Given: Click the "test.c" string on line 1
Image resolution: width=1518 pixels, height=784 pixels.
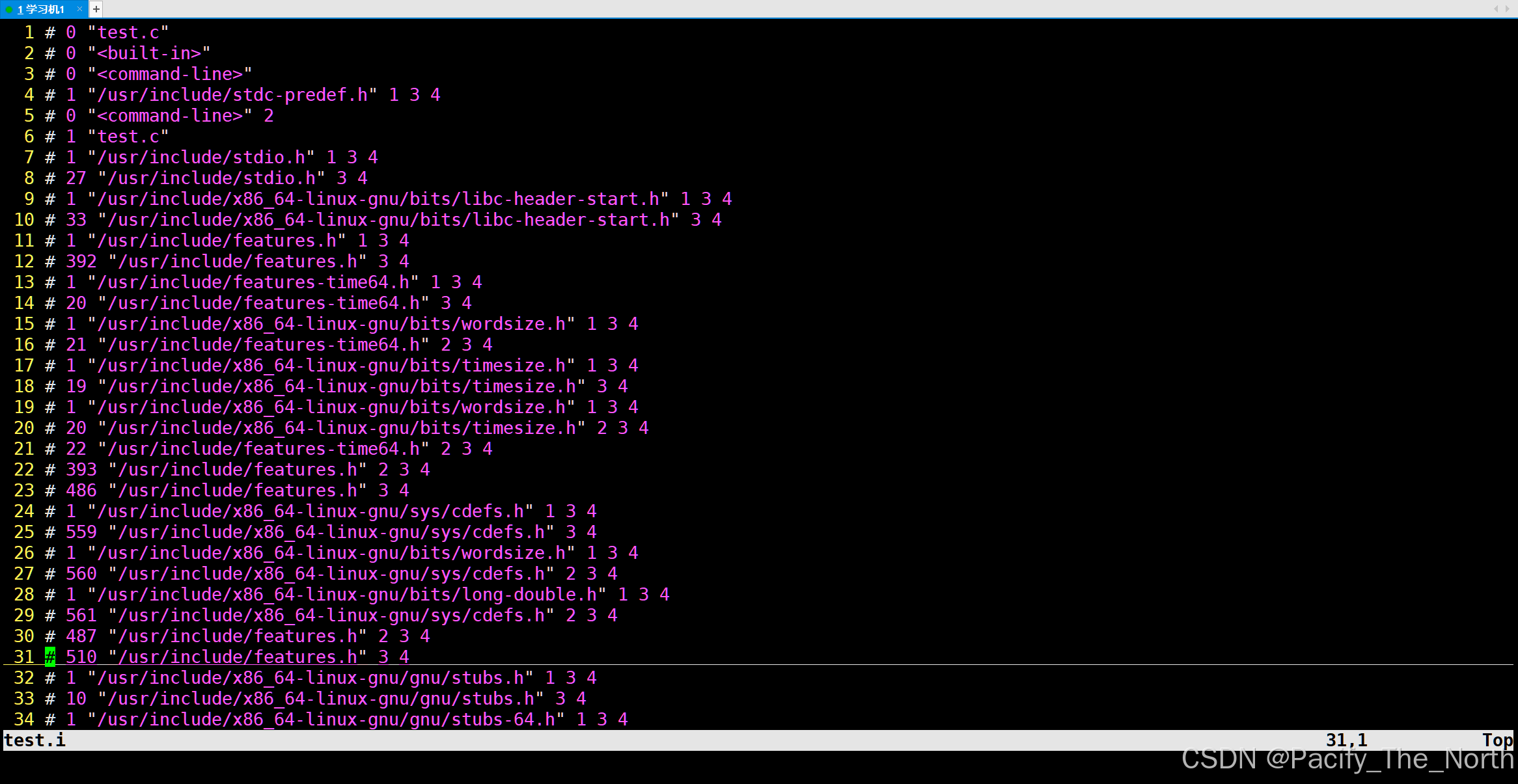Looking at the screenshot, I should (128, 33).
